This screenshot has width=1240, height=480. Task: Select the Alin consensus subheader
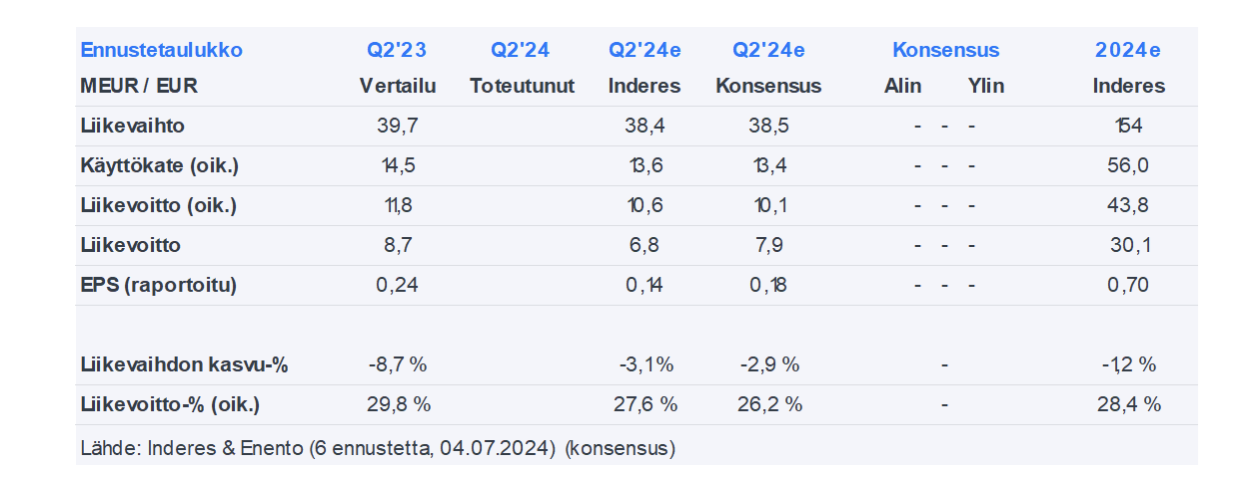point(902,86)
